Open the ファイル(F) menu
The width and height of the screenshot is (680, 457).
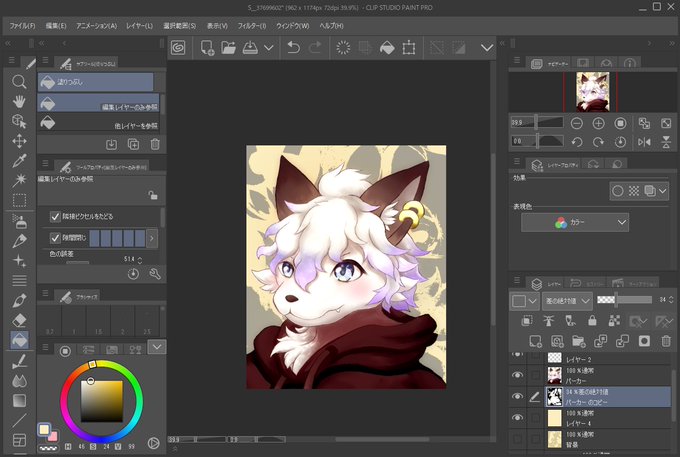[22, 26]
